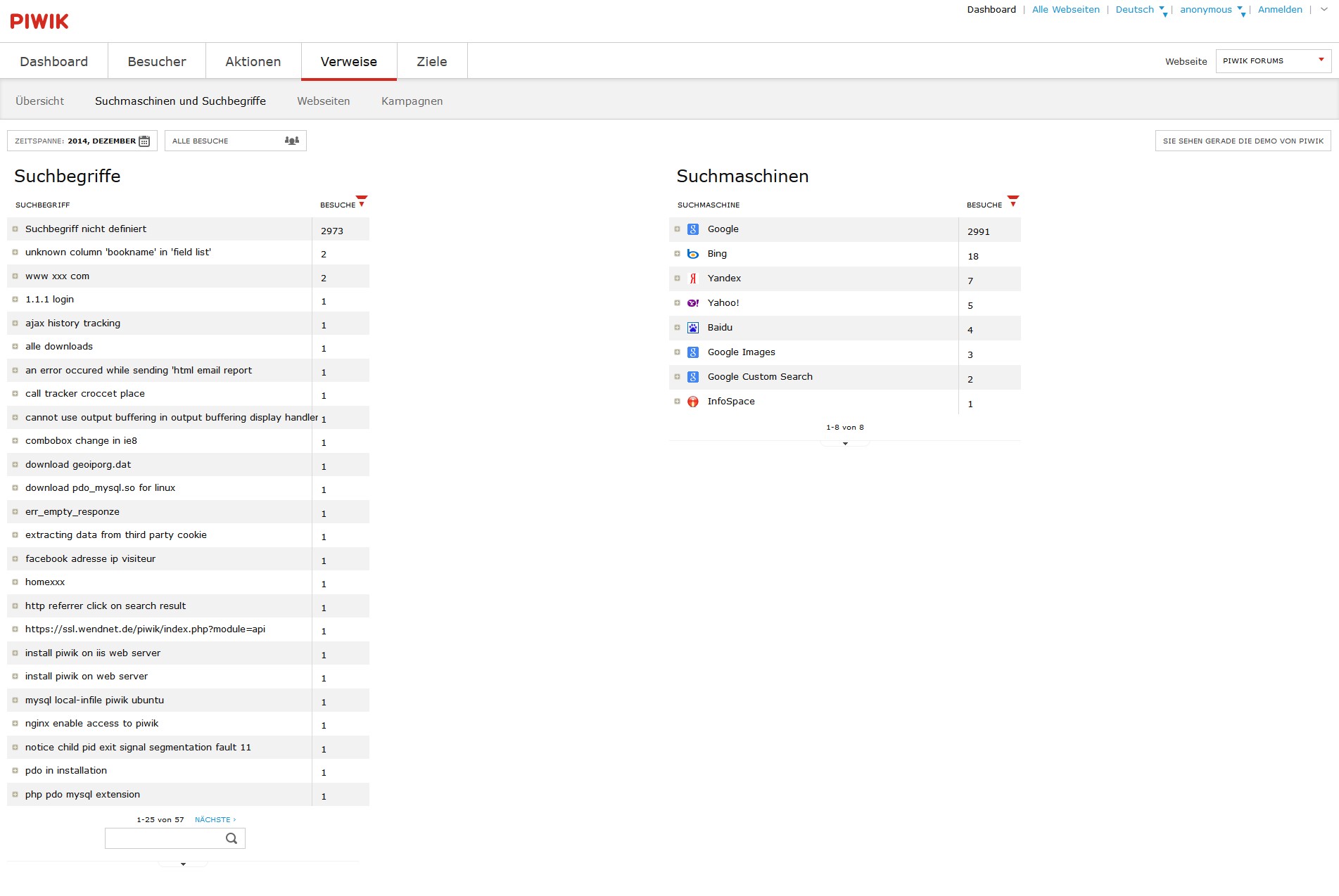Viewport: 1339px width, 896px height.
Task: Click 'err_empty_responze' keyword
Action: tap(72, 512)
